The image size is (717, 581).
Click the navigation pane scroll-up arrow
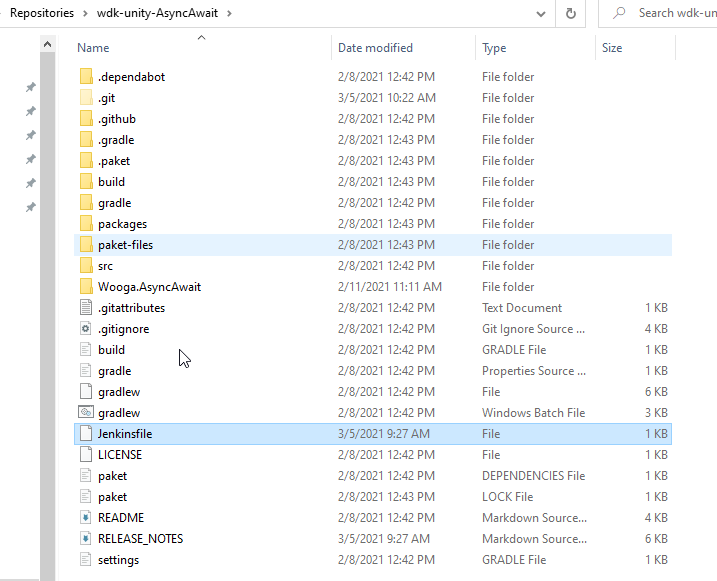click(x=48, y=44)
